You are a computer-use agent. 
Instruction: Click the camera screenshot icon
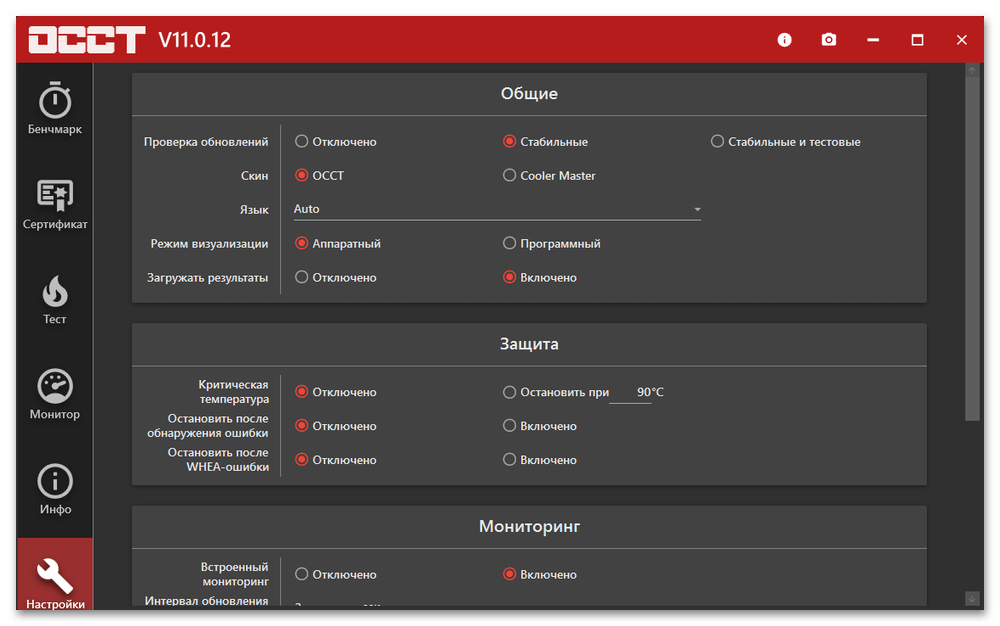pos(829,40)
